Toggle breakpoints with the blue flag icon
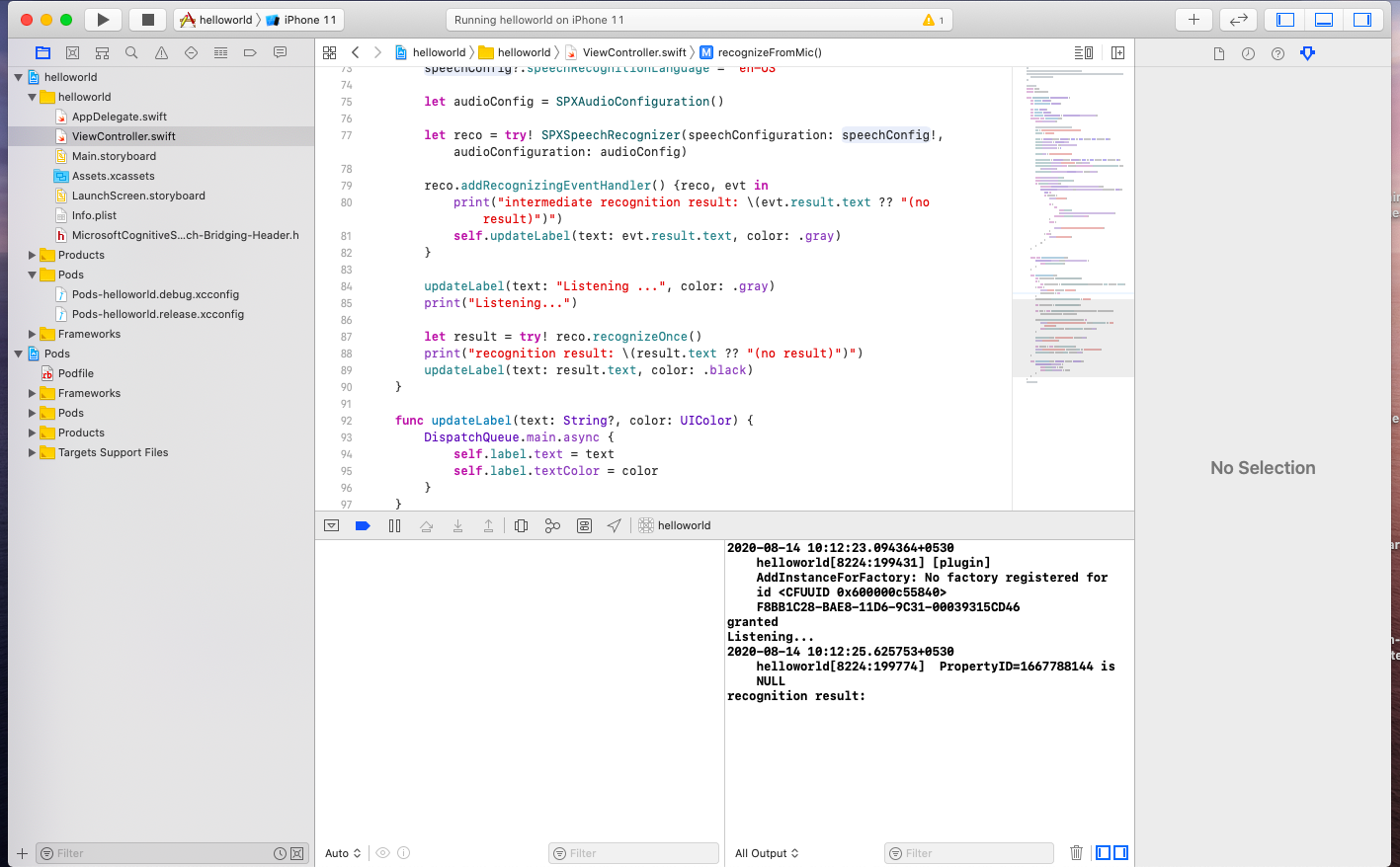1400x867 pixels. pyautogui.click(x=363, y=525)
